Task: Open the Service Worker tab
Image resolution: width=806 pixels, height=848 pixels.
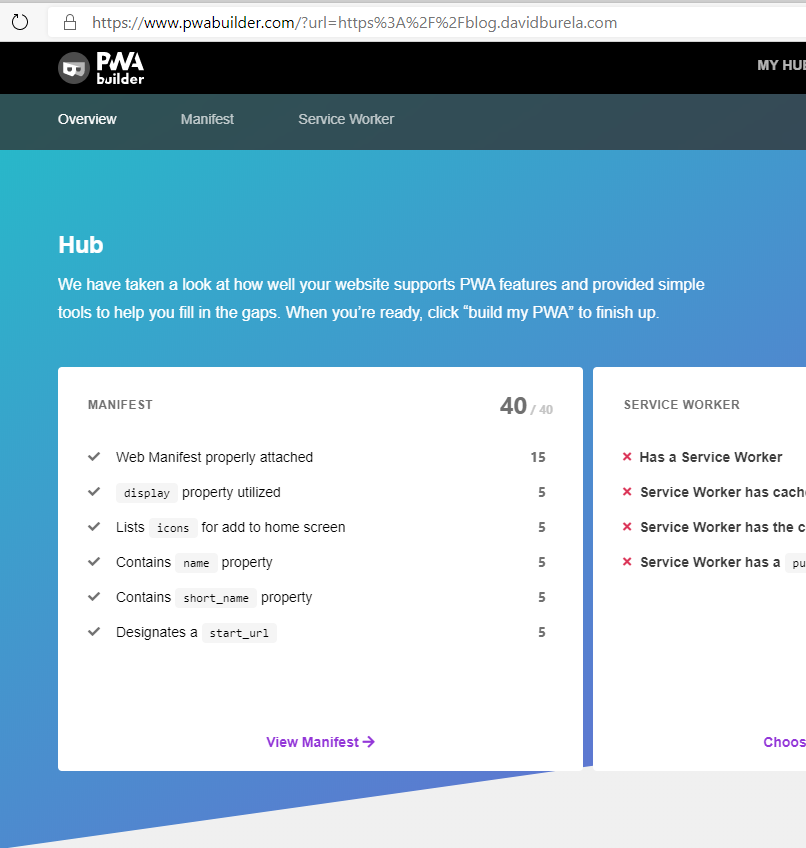Action: (x=346, y=119)
